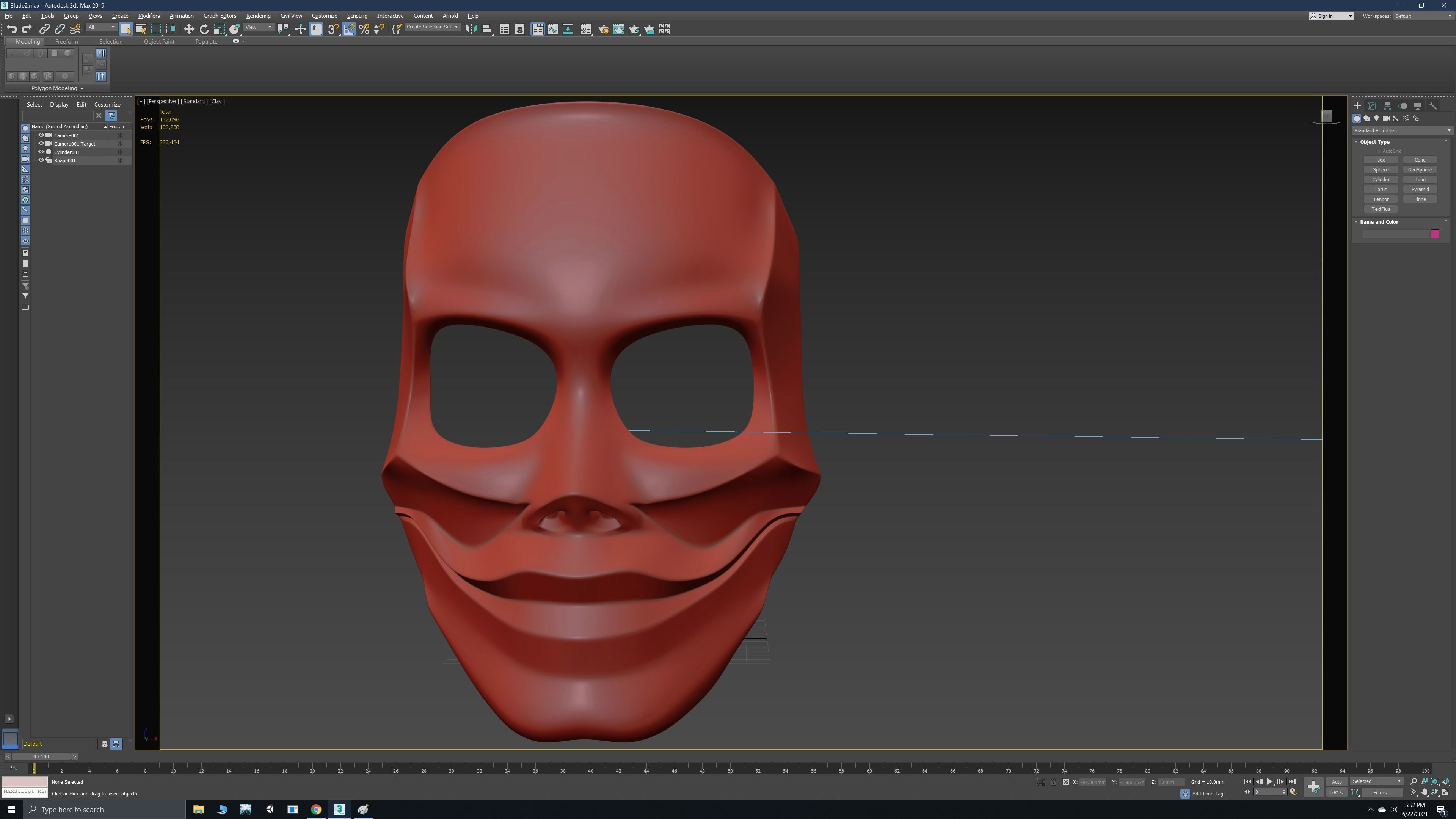1456x819 pixels.
Task: Select the Cameras category in Create panel
Action: 1386,119
